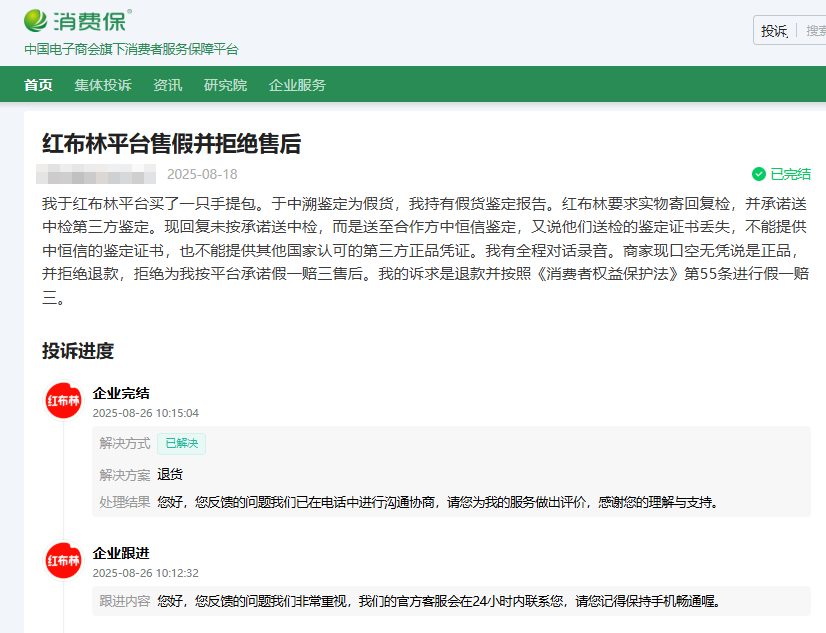Click the green 已完结 checkmark icon
Viewport: 826px width, 633px height.
click(758, 174)
